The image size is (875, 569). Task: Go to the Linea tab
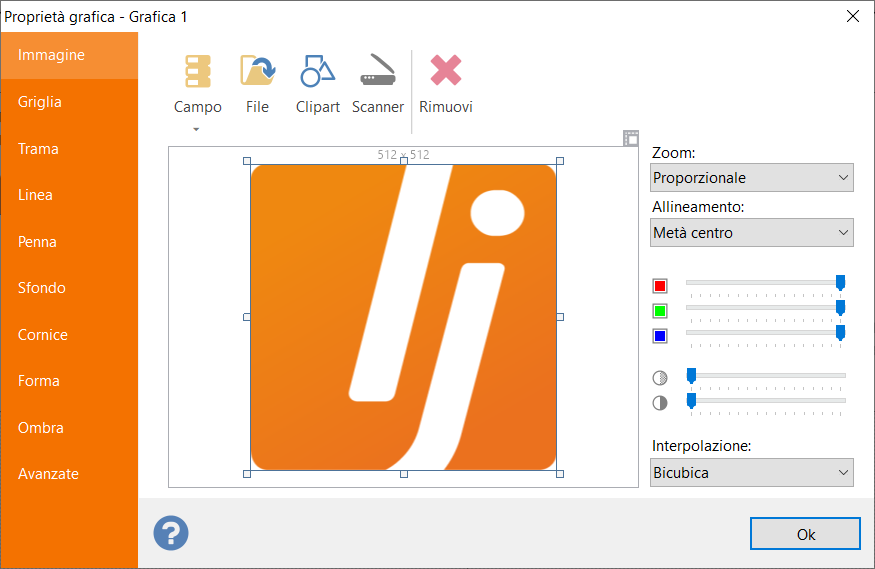coord(69,195)
